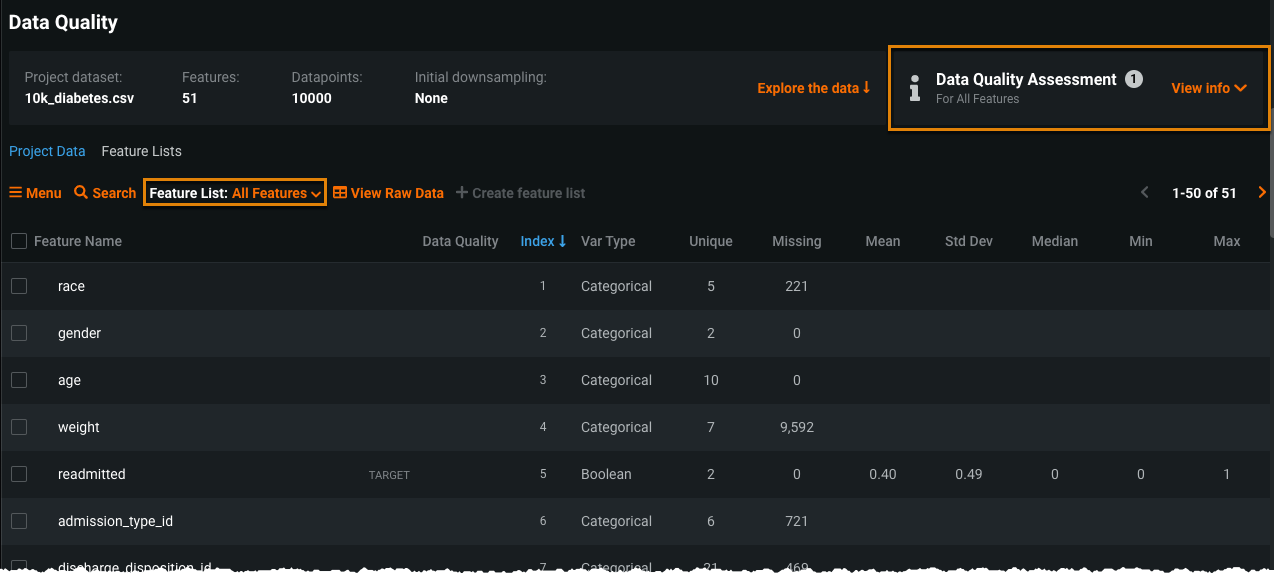Click the View Raw Data table icon

click(x=340, y=193)
